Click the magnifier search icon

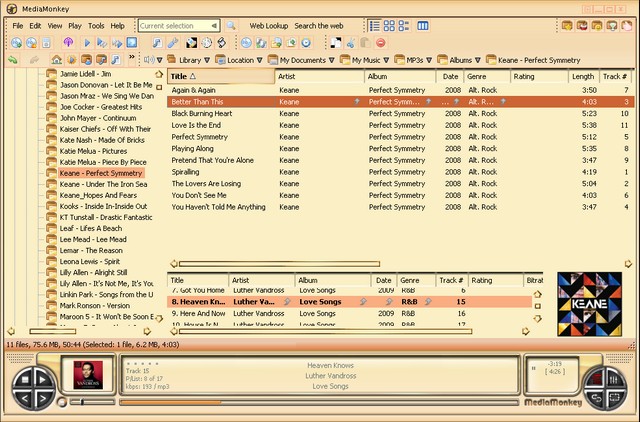pyautogui.click(x=231, y=26)
